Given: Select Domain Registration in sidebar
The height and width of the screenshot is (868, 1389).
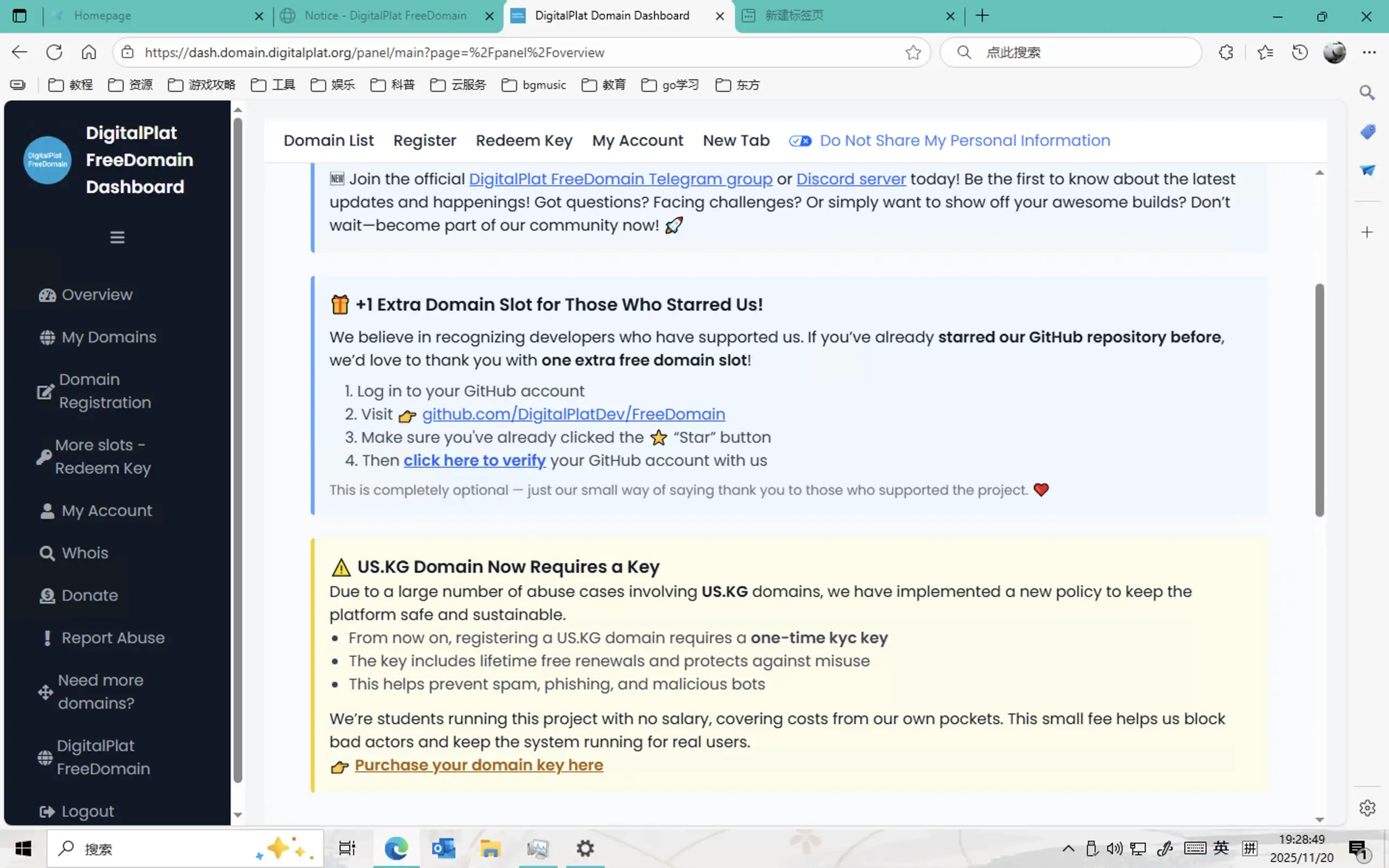Looking at the screenshot, I should [104, 392].
